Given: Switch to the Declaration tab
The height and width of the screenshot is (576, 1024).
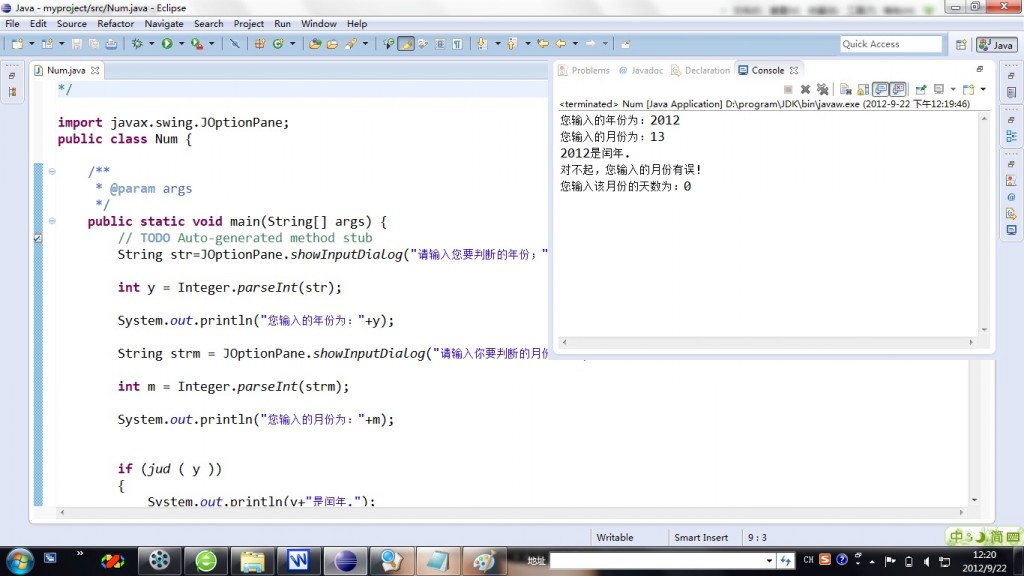Looking at the screenshot, I should 701,70.
